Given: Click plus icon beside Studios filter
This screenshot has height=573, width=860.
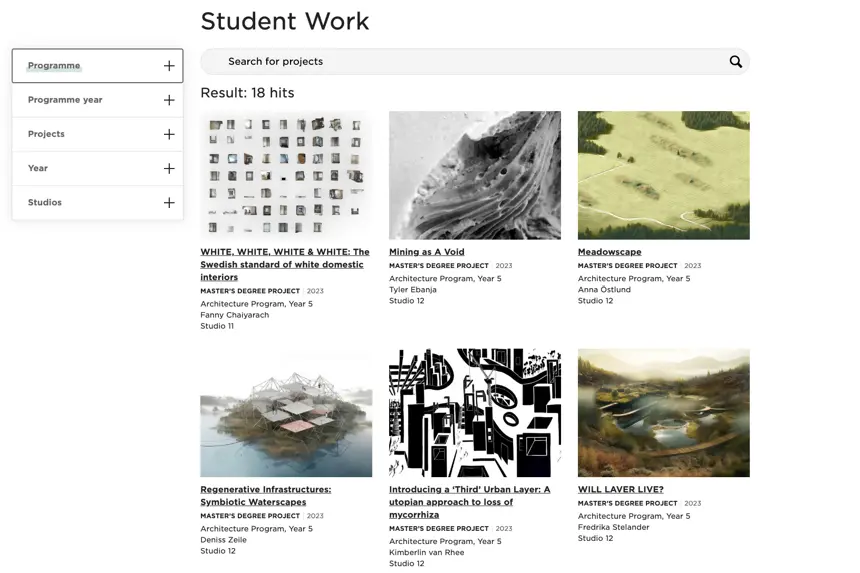Looking at the screenshot, I should 169,203.
